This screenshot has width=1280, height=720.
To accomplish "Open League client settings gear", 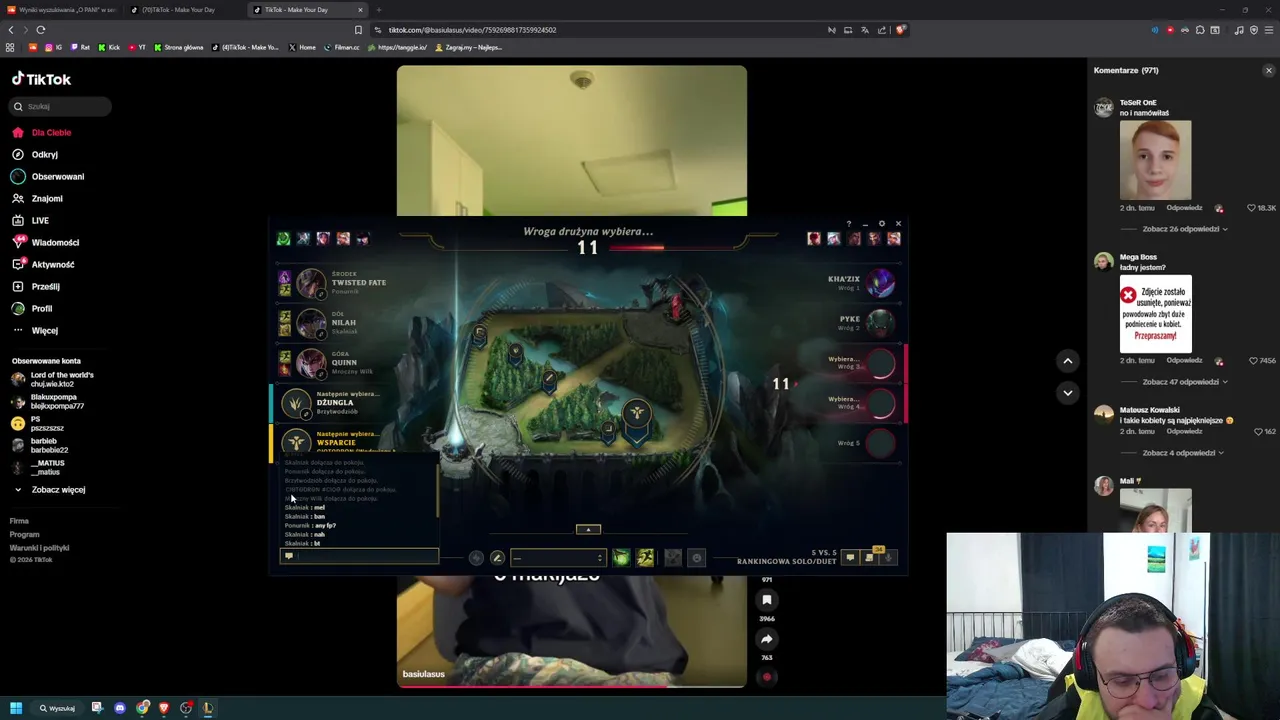I will [x=881, y=224].
